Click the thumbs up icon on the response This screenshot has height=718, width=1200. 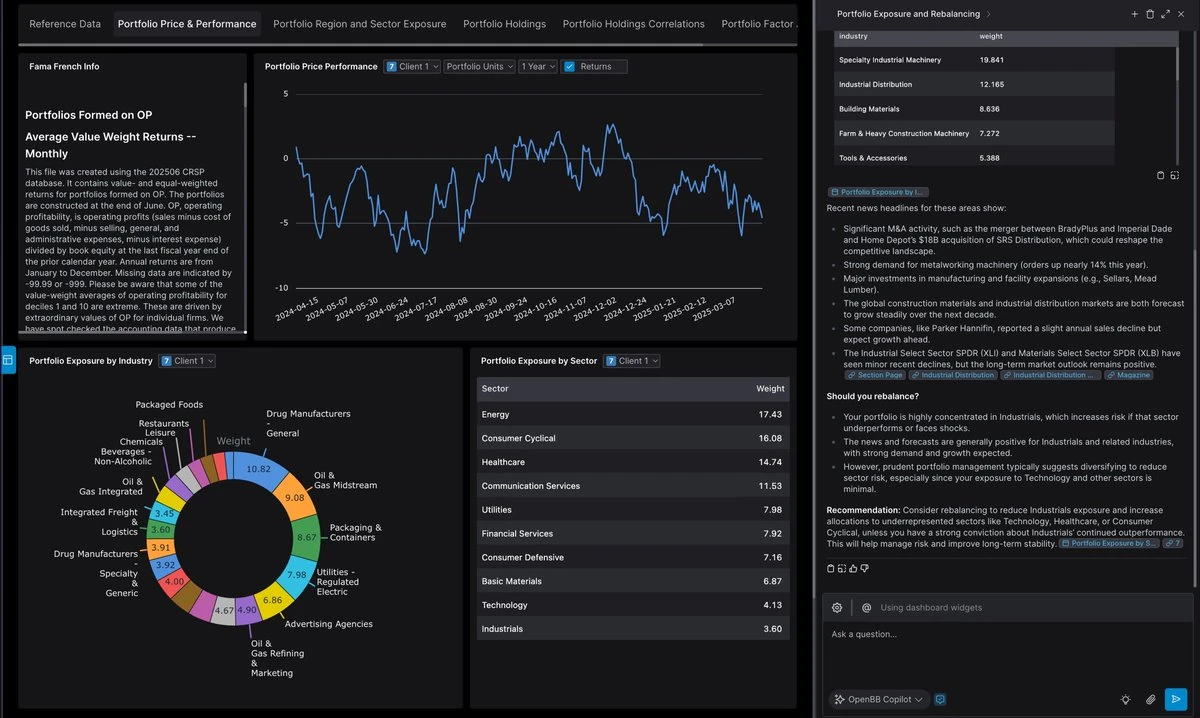point(853,568)
